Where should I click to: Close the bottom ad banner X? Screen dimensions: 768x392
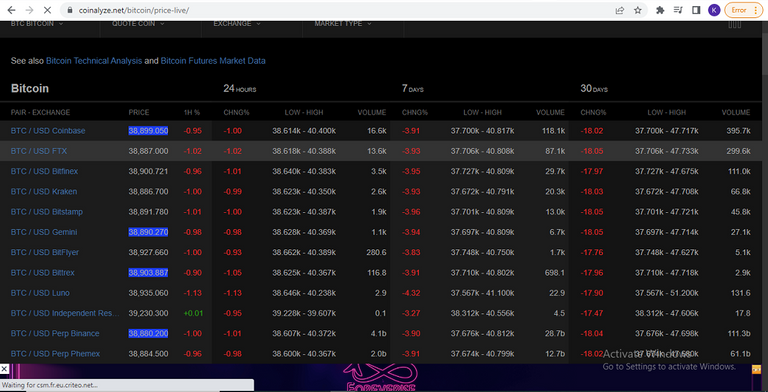[4, 368]
